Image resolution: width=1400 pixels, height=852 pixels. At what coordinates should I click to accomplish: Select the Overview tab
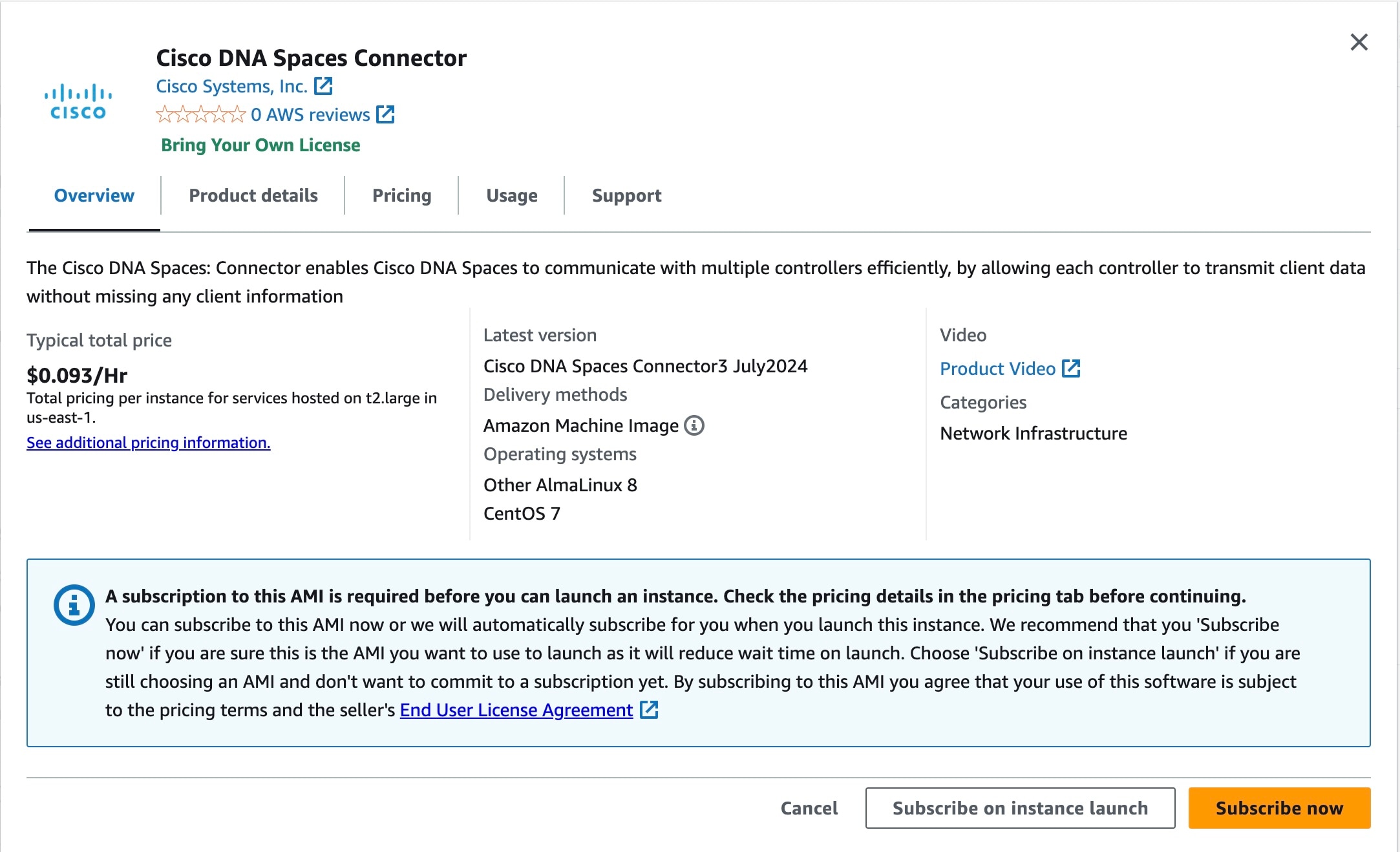(94, 195)
